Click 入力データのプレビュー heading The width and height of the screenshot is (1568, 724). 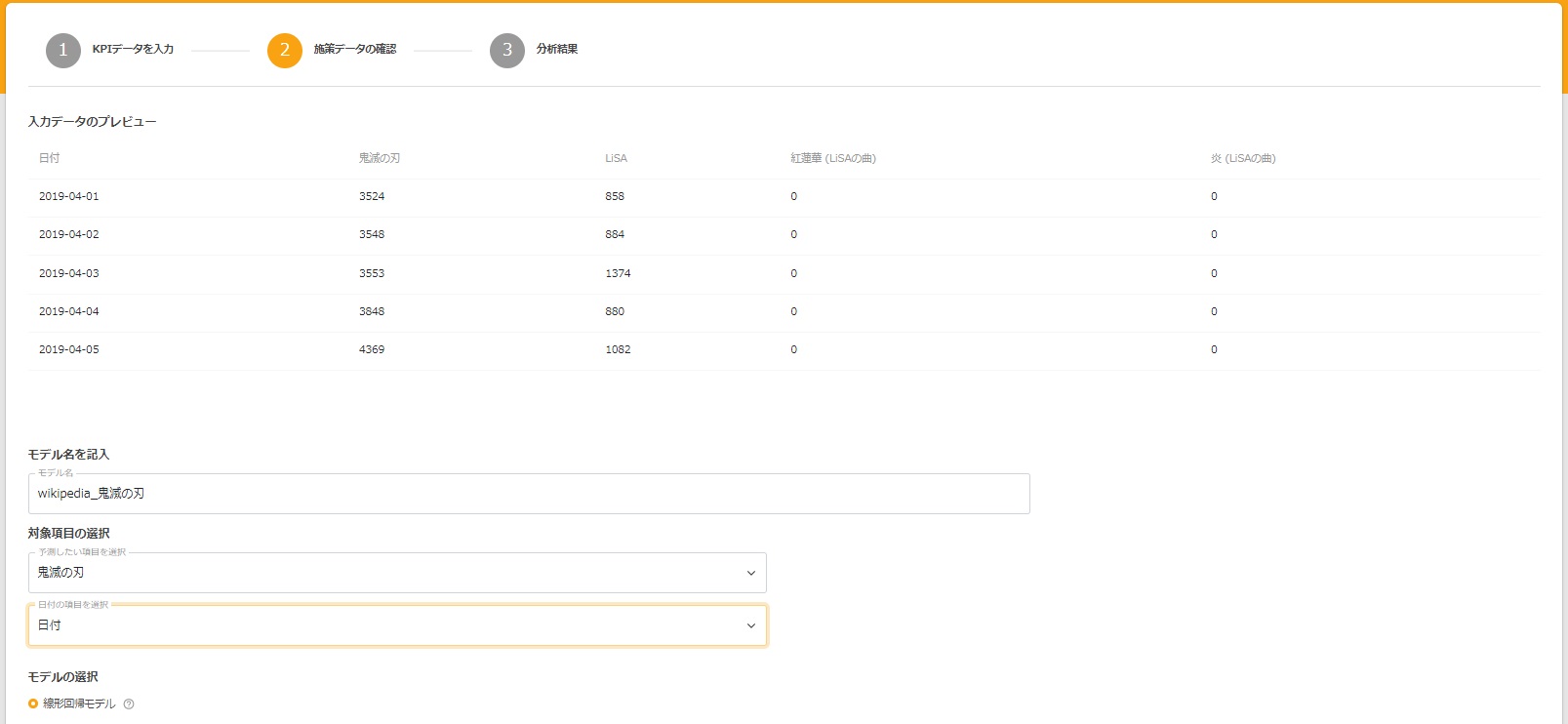92,122
